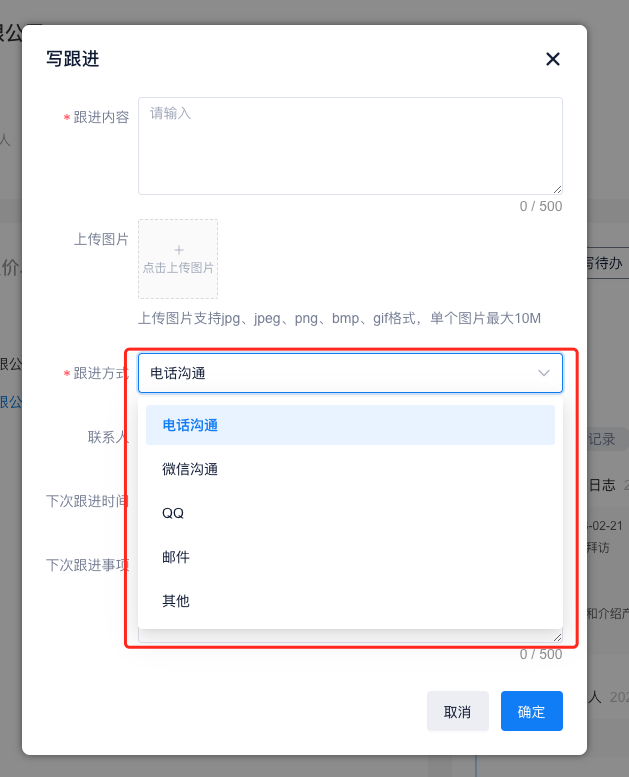629x777 pixels.
Task: Click the 点击上传图片 text label
Action: [178, 268]
